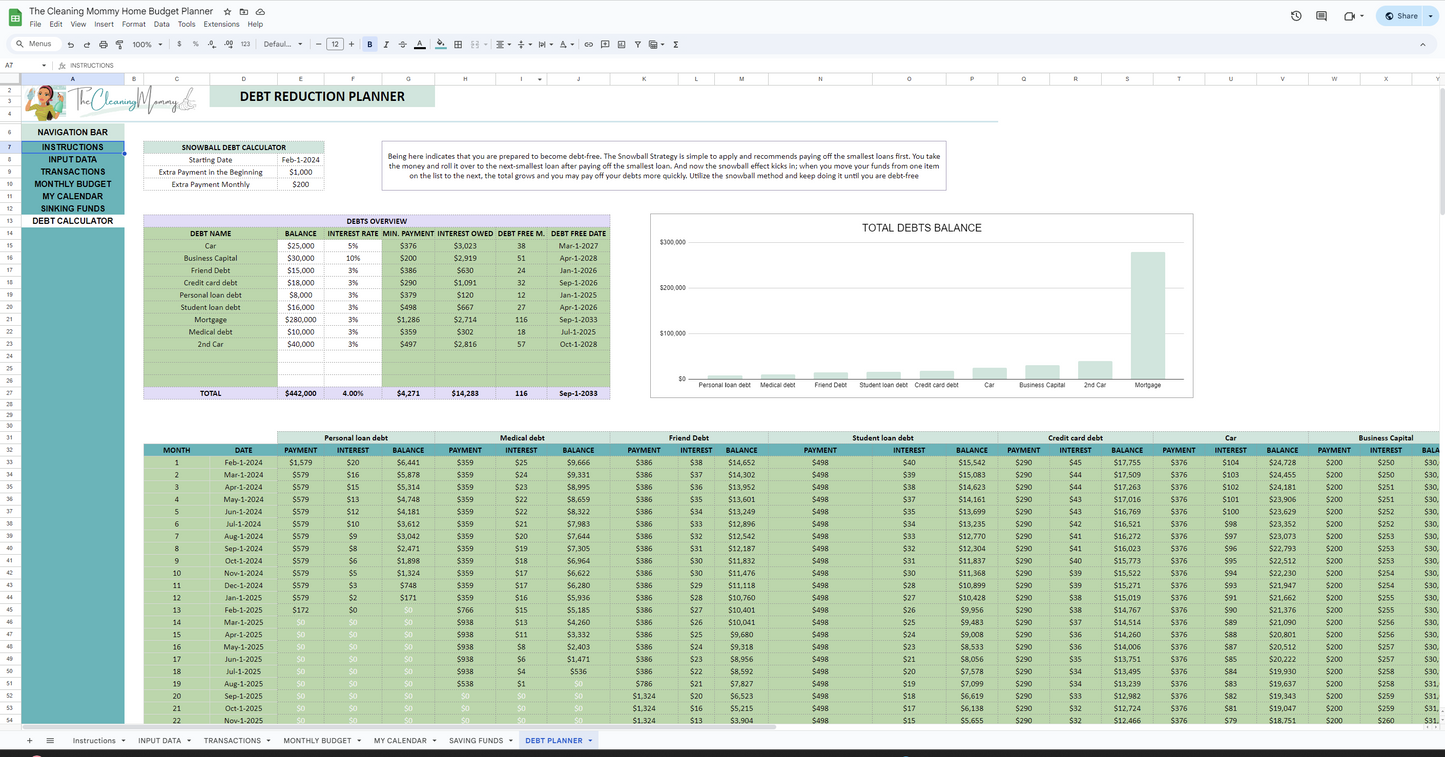1445x757 pixels.
Task: Click the TRANSACTIONS navigation bar link
Action: click(x=73, y=172)
